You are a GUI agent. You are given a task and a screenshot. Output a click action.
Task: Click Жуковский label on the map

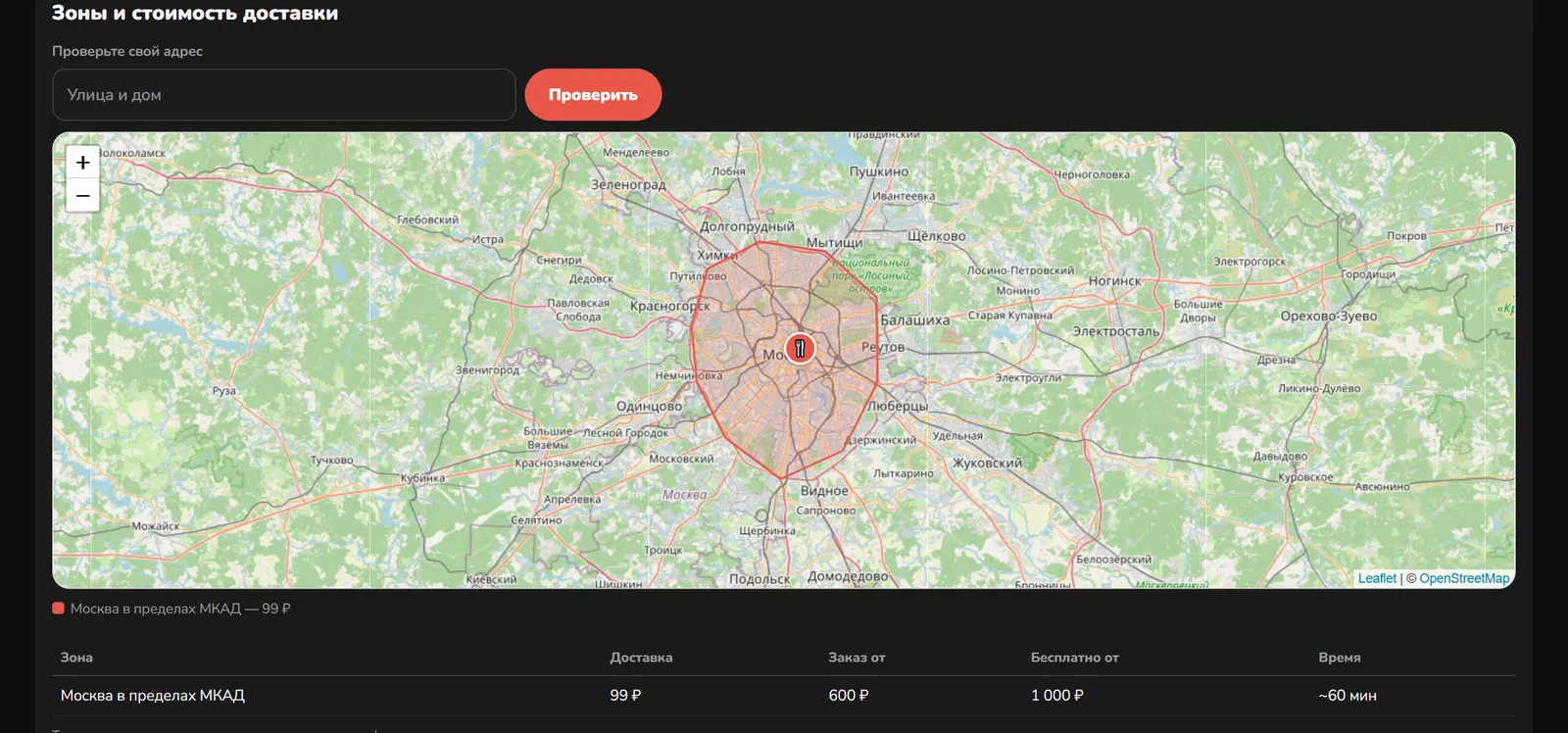(988, 463)
